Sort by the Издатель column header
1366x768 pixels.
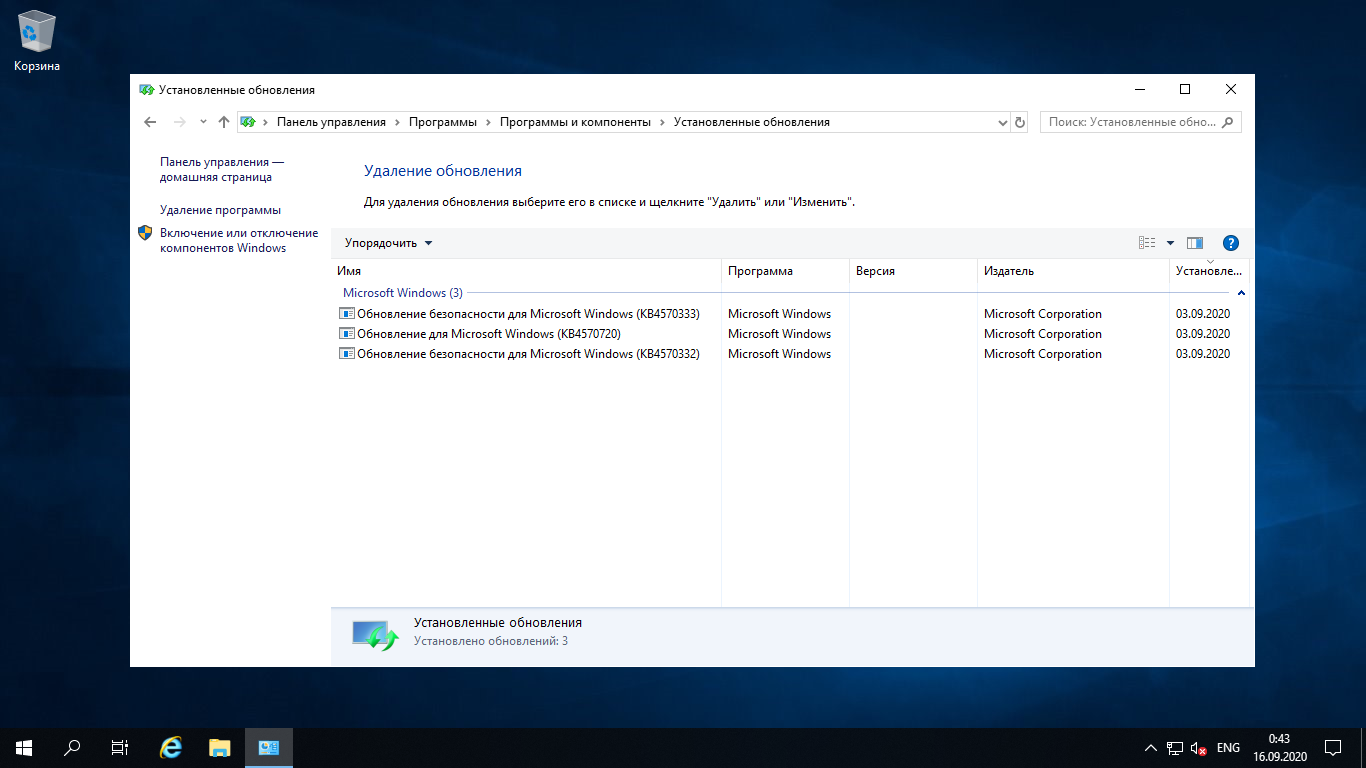click(x=1073, y=271)
